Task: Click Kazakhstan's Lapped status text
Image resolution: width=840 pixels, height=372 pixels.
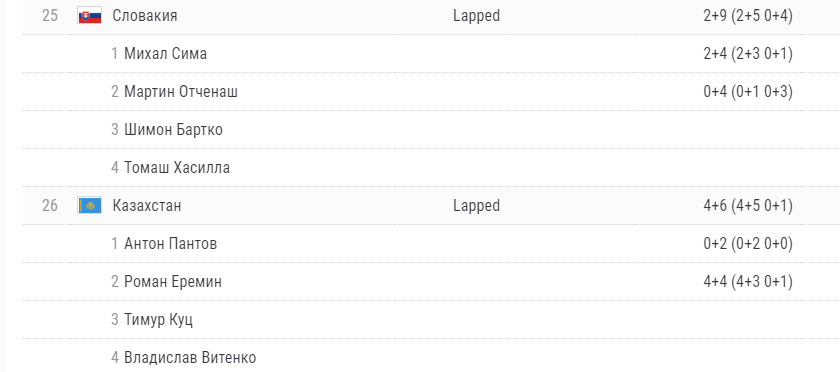Action: click(x=476, y=206)
